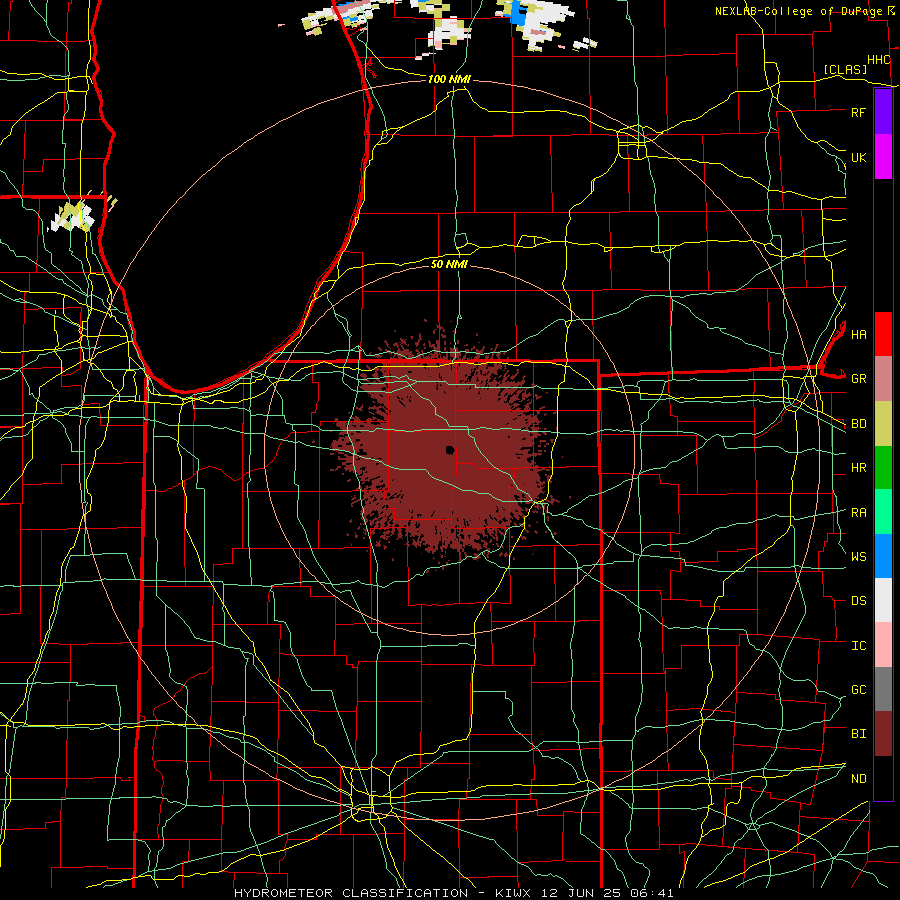This screenshot has height=900, width=900.
Task: Click the BI dark red legend swatch
Action: [883, 734]
